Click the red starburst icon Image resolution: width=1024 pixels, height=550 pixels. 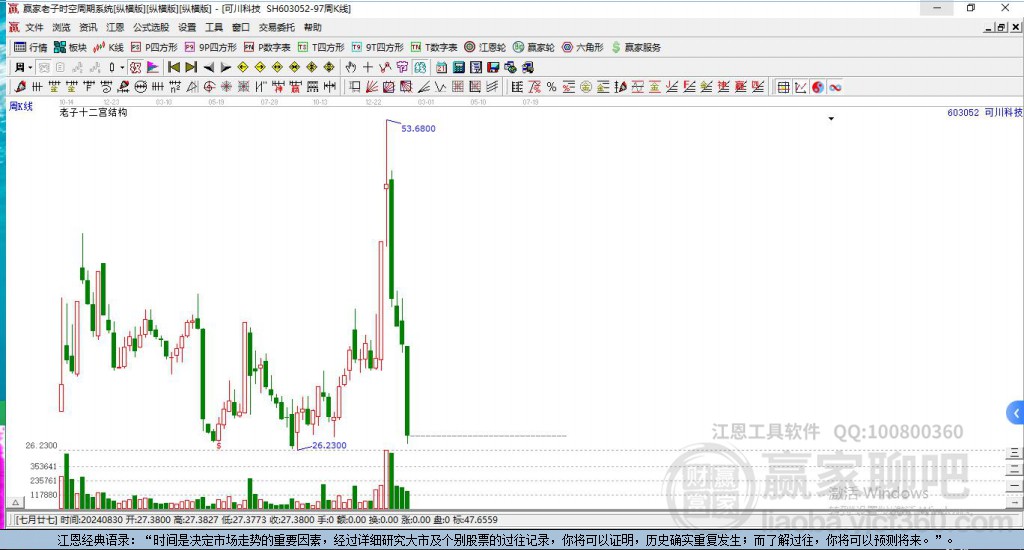click(x=226, y=87)
